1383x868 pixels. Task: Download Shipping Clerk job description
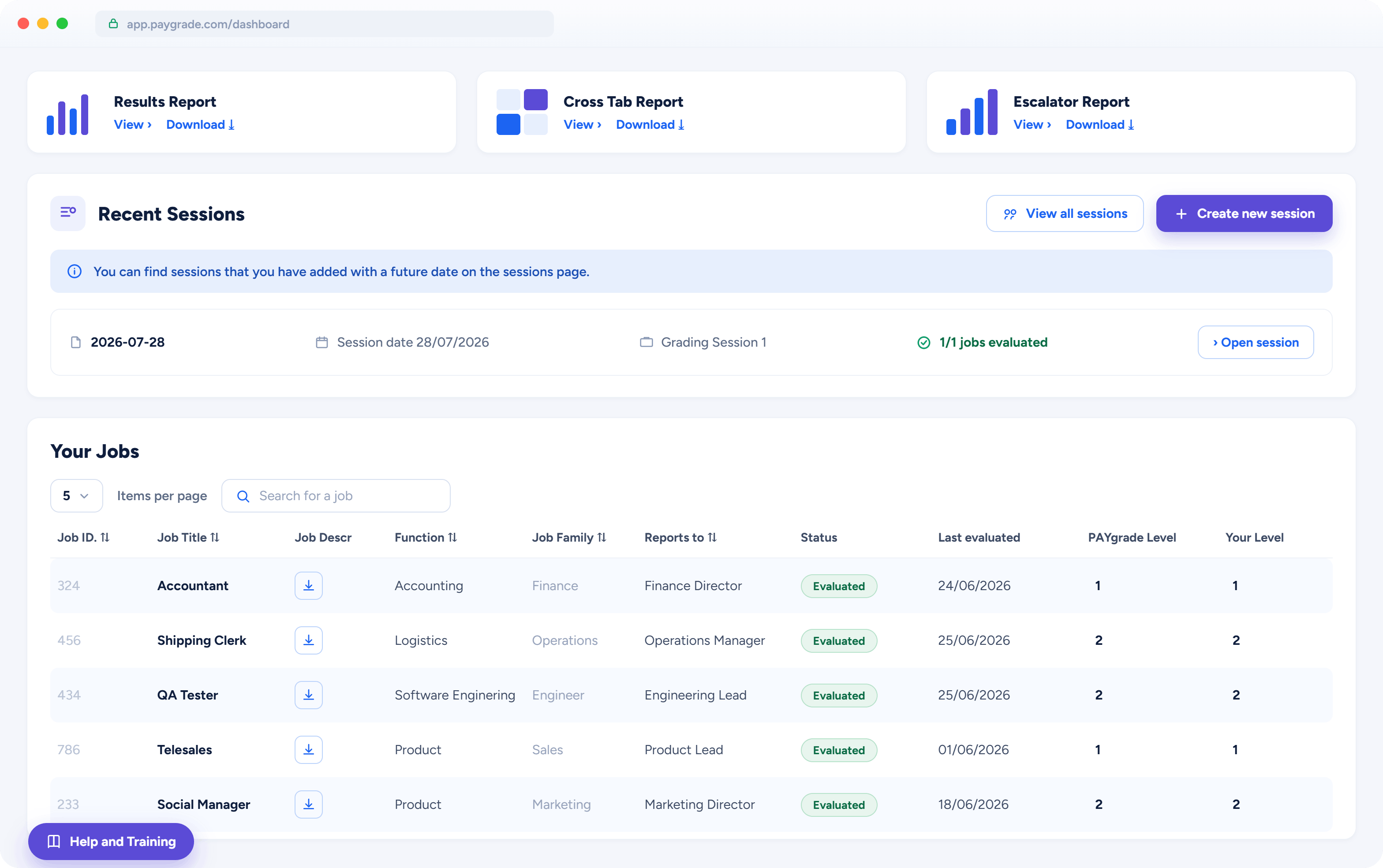[308, 640]
